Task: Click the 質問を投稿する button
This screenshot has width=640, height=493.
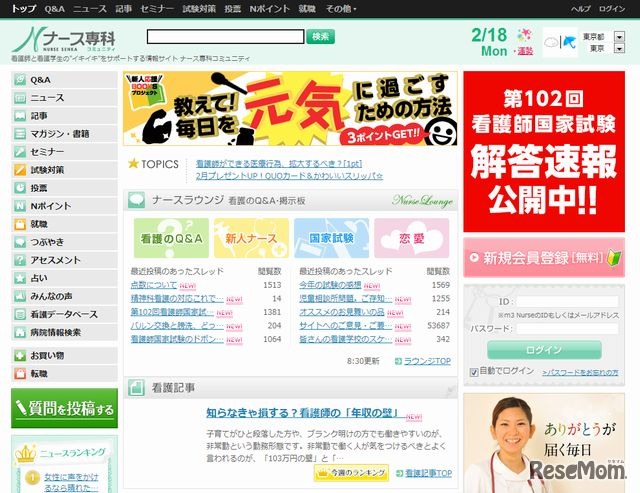Action: [64, 408]
